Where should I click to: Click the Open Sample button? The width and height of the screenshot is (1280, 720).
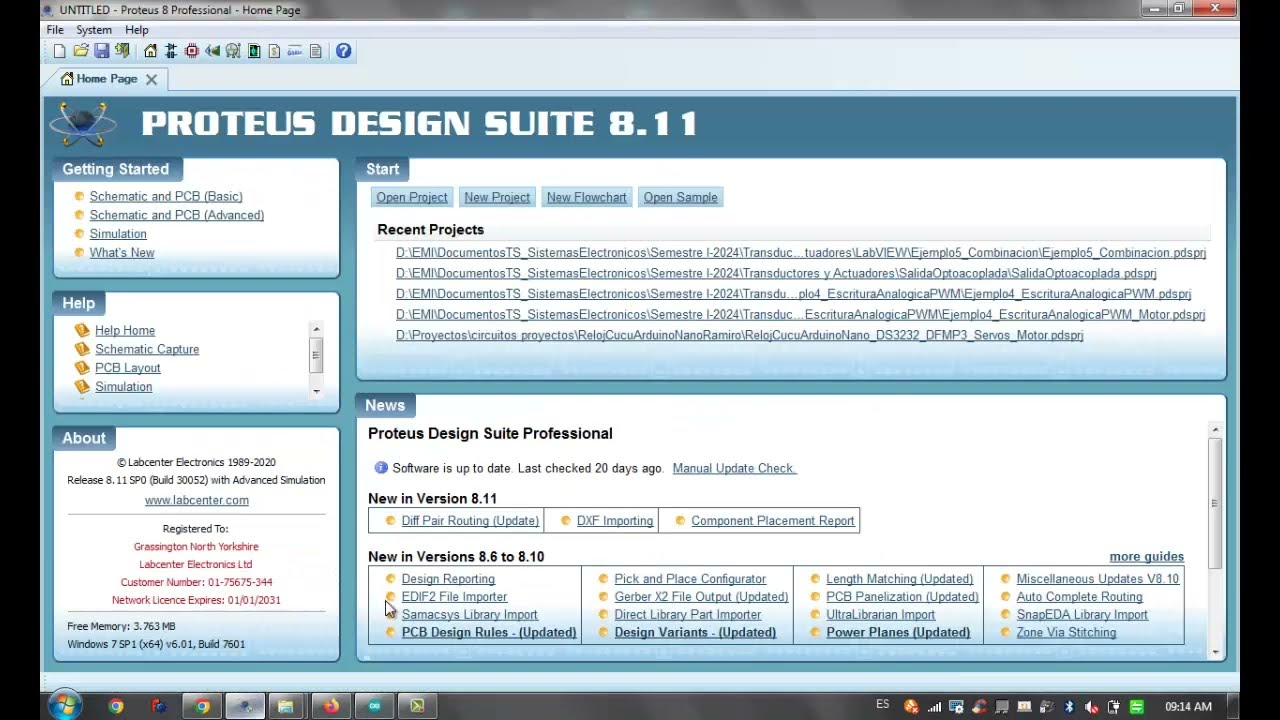point(681,197)
